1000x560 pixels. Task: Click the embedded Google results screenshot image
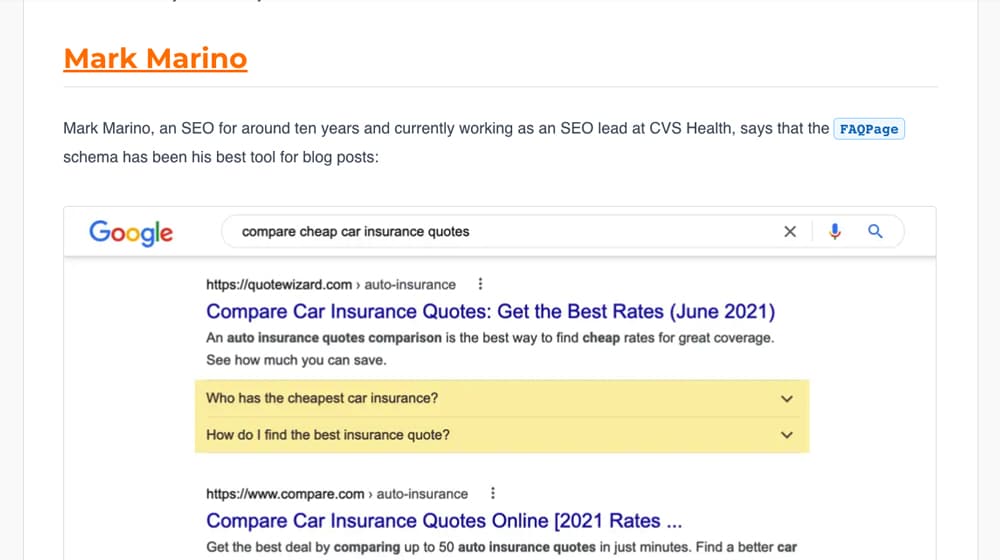click(x=500, y=383)
